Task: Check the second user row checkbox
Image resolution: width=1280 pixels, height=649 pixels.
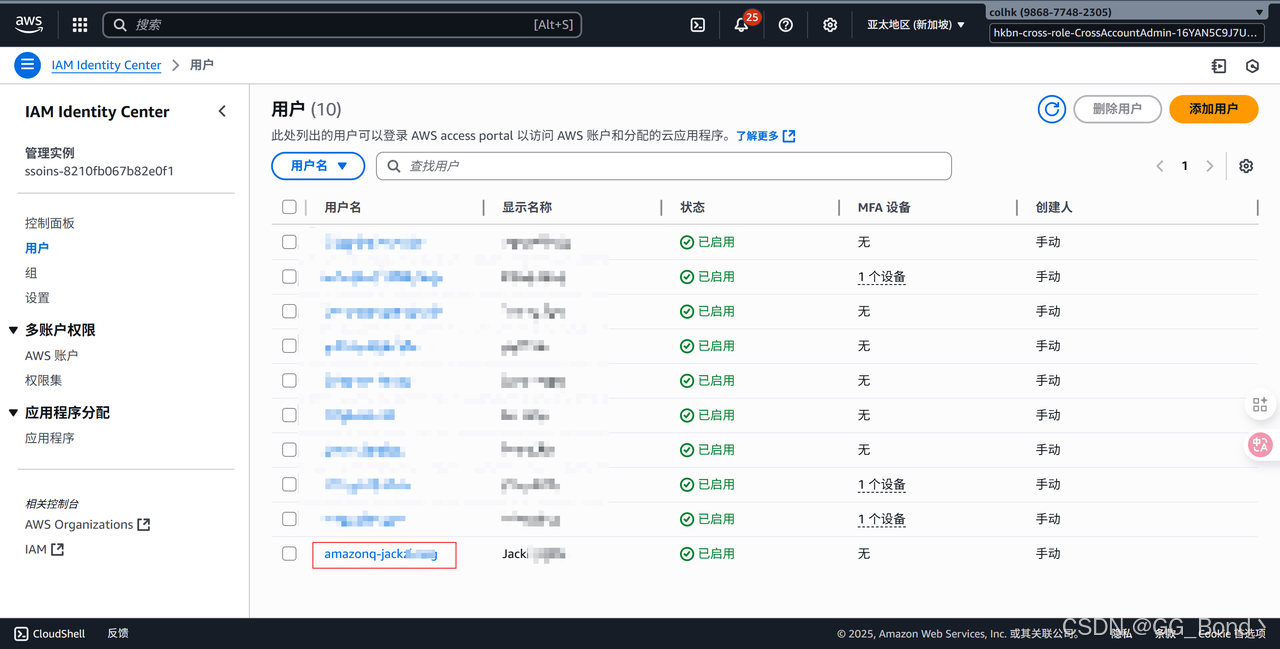Action: [289, 276]
